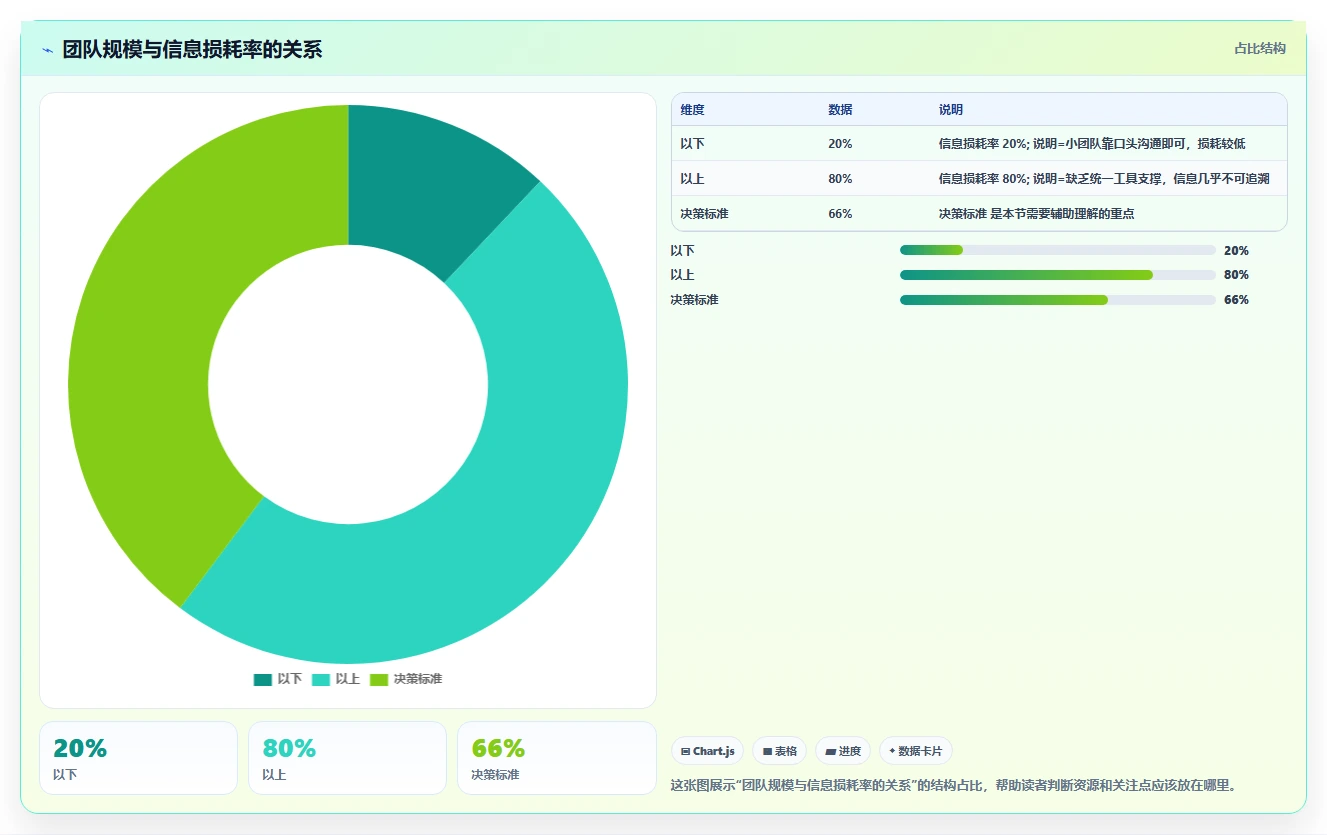Click the 以上 progress row label
The height and width of the screenshot is (835, 1327).
(682, 275)
